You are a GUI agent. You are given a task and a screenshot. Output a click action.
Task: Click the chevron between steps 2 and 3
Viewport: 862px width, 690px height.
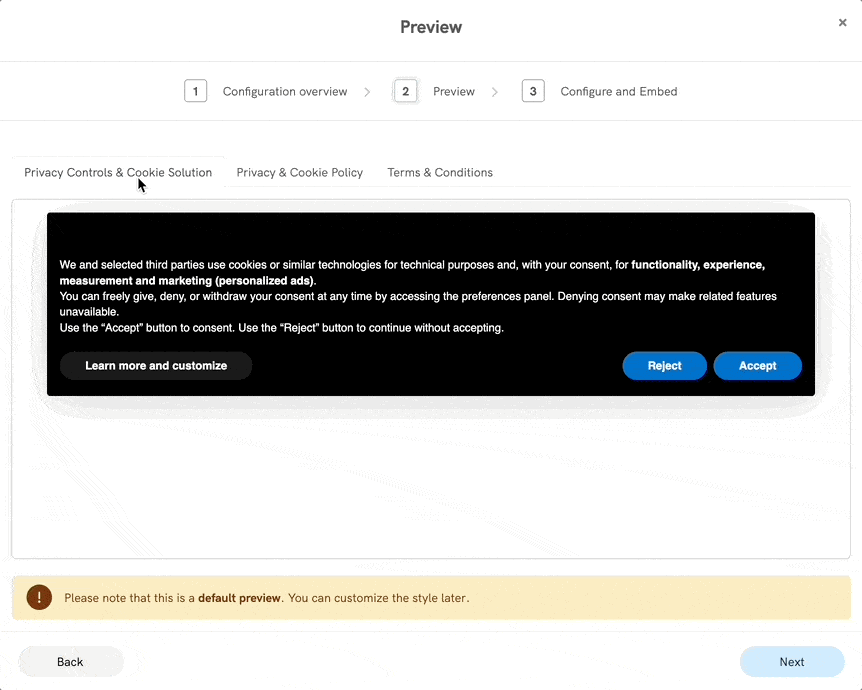pyautogui.click(x=496, y=91)
